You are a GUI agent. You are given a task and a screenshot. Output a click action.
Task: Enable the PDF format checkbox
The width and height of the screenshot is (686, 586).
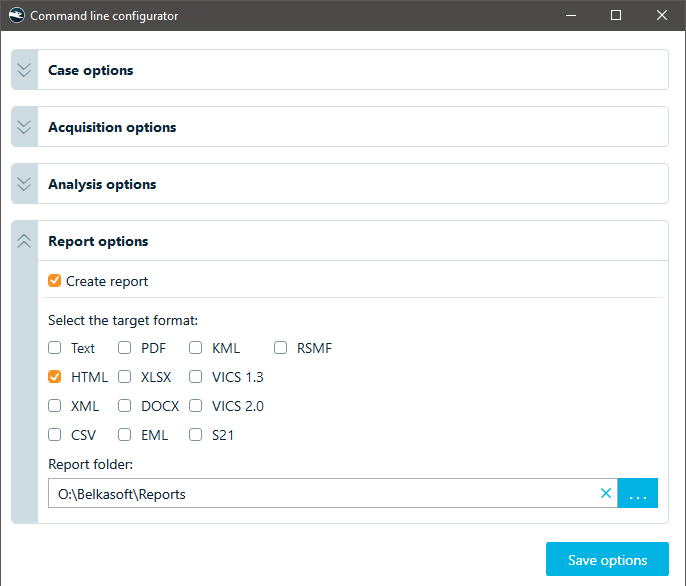point(125,348)
